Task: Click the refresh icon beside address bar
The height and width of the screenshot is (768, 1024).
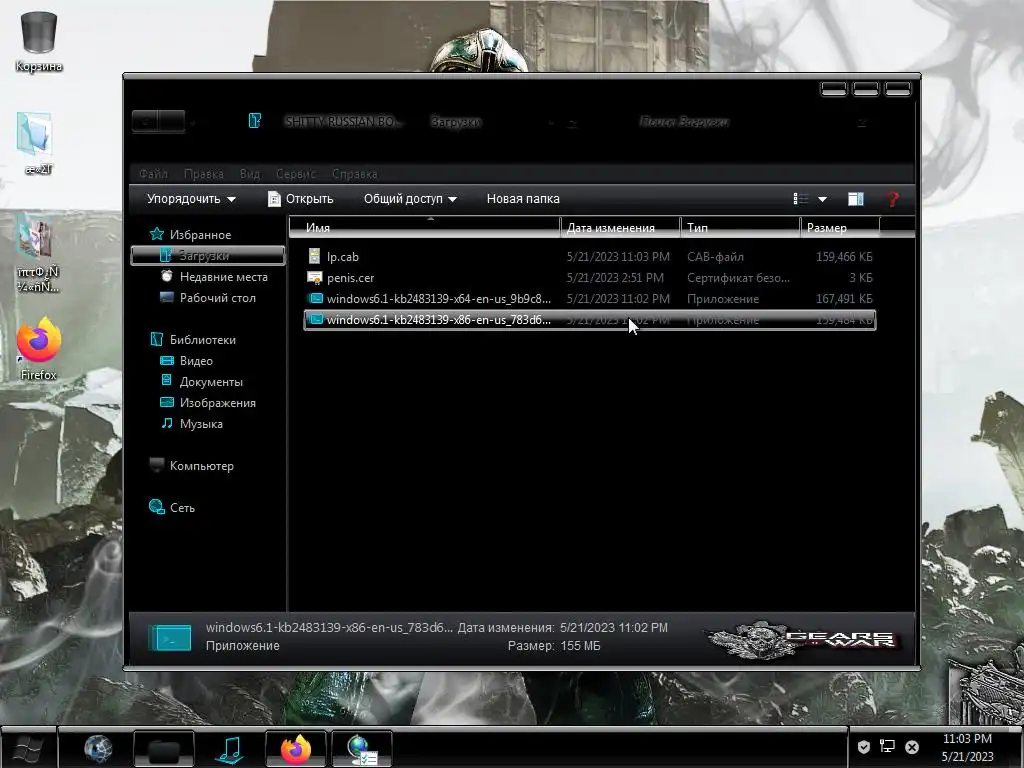Action: point(572,122)
